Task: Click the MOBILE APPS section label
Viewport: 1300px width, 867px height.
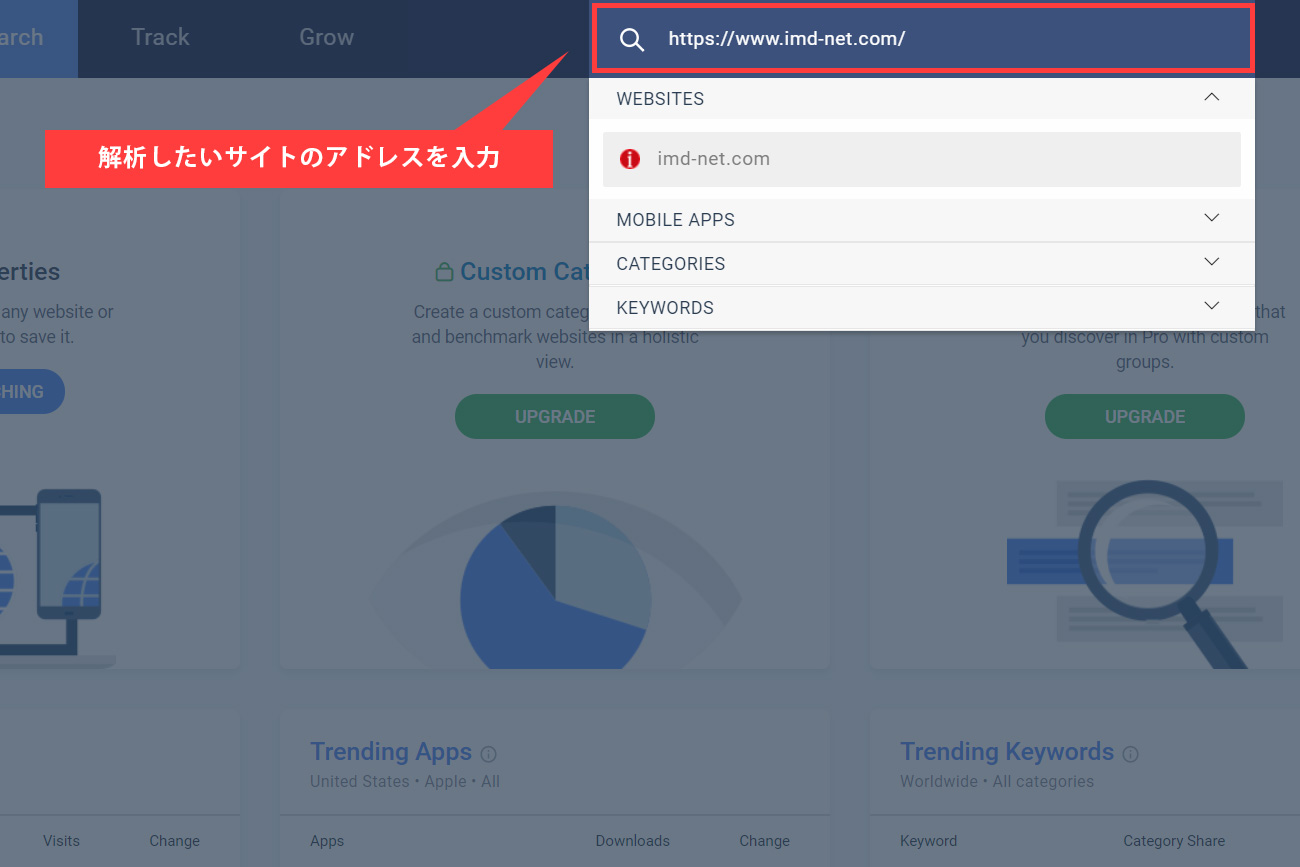Action: 676,220
